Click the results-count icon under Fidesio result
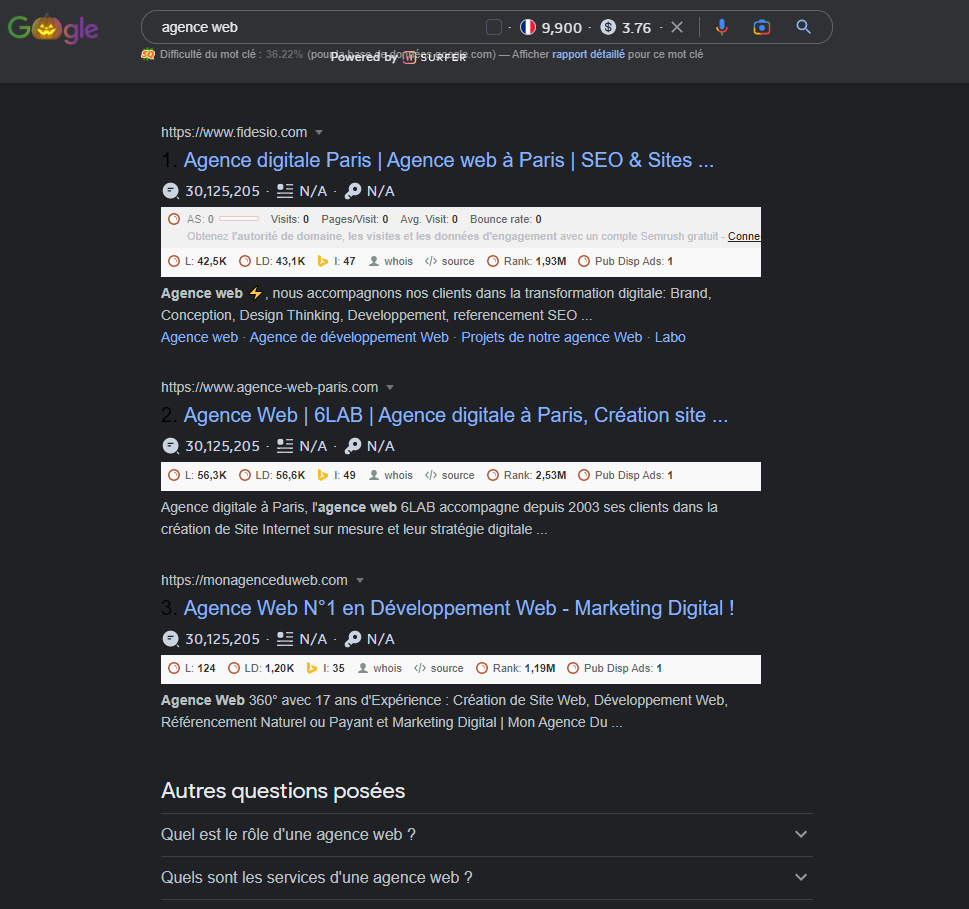969x909 pixels. [x=171, y=191]
